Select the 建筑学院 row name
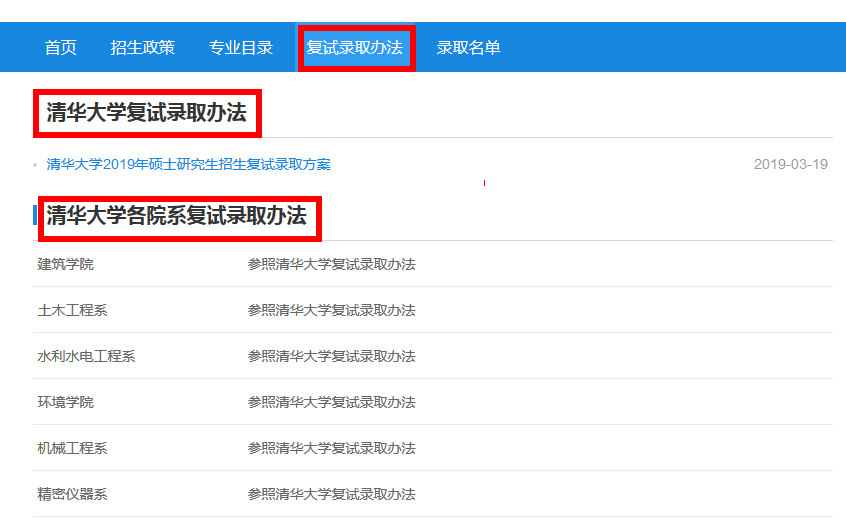Image resolution: width=846 pixels, height=519 pixels. click(65, 264)
